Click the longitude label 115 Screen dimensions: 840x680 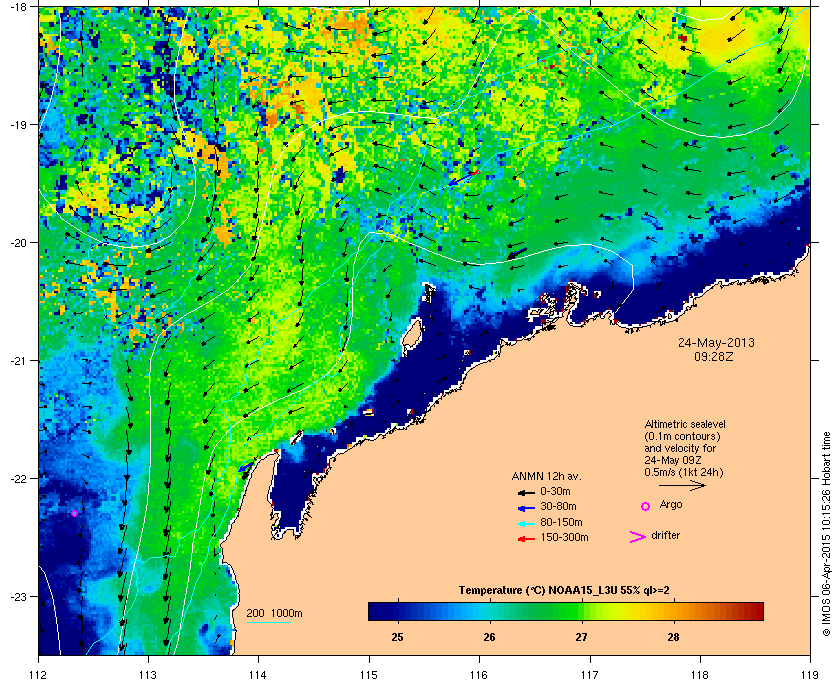click(x=369, y=675)
